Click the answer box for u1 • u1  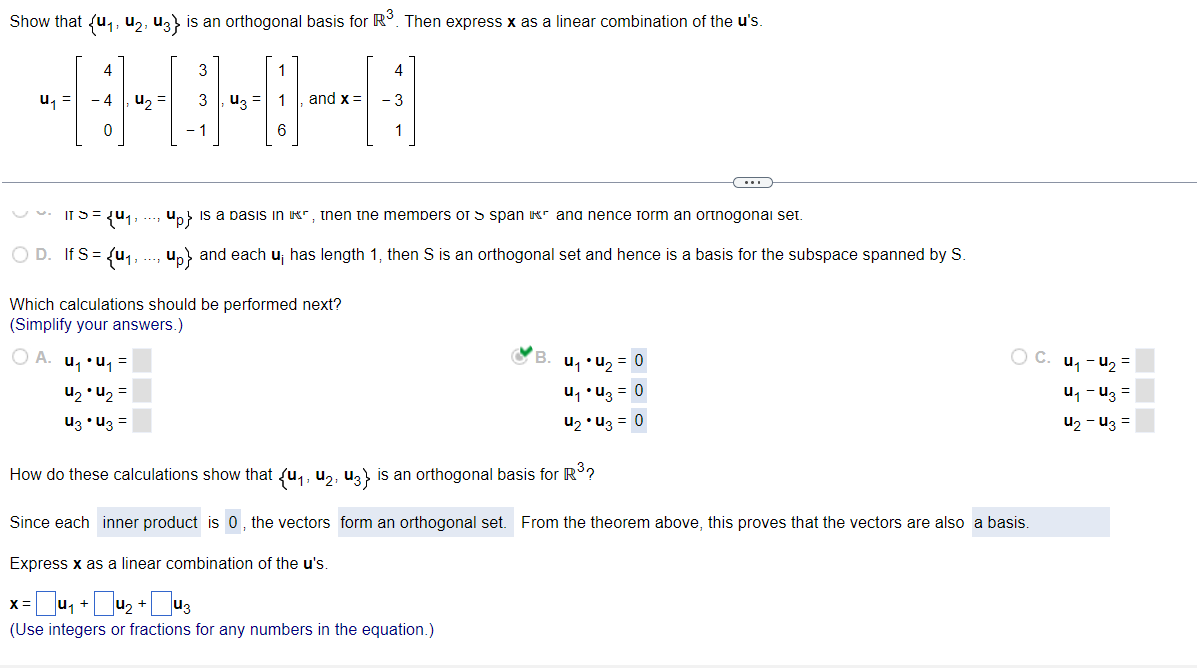140,360
